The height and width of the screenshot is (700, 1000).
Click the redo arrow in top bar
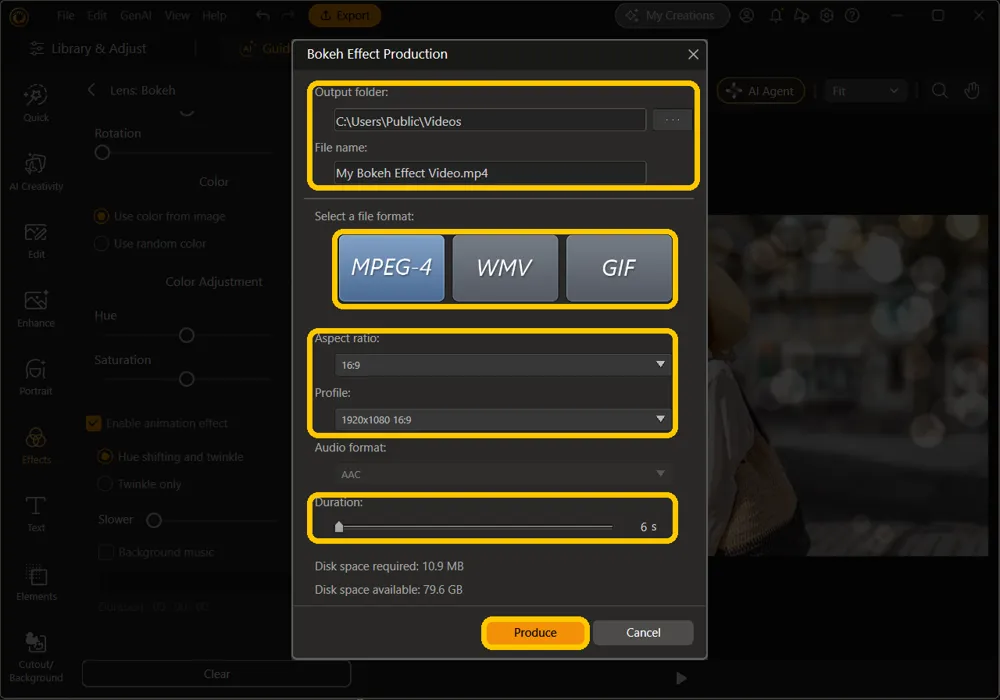(288, 15)
